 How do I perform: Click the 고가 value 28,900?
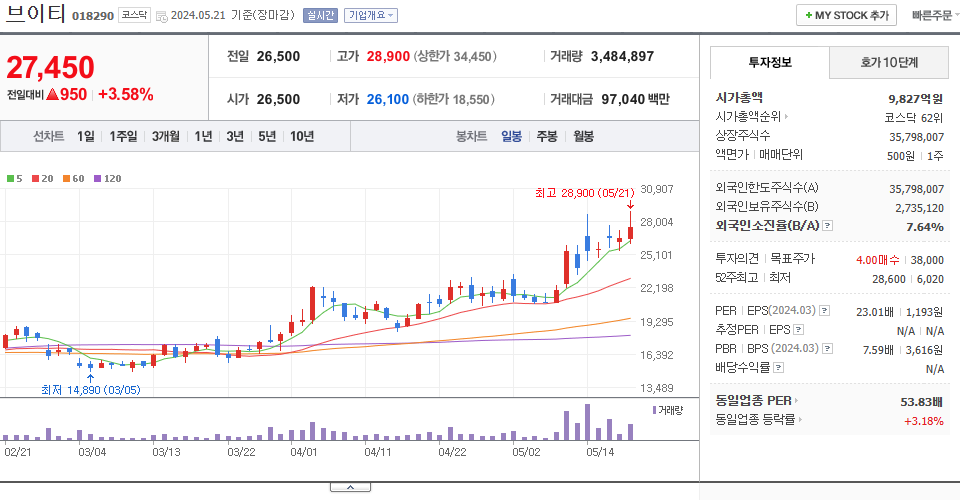[x=388, y=56]
